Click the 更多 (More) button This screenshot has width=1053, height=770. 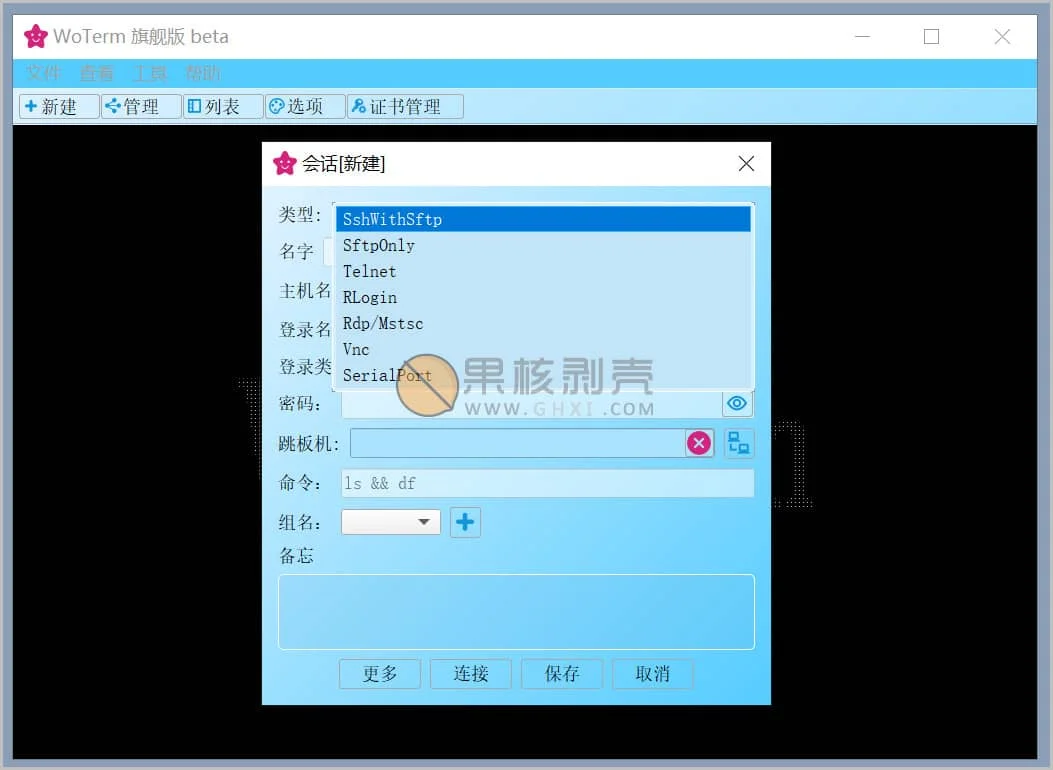(x=379, y=673)
